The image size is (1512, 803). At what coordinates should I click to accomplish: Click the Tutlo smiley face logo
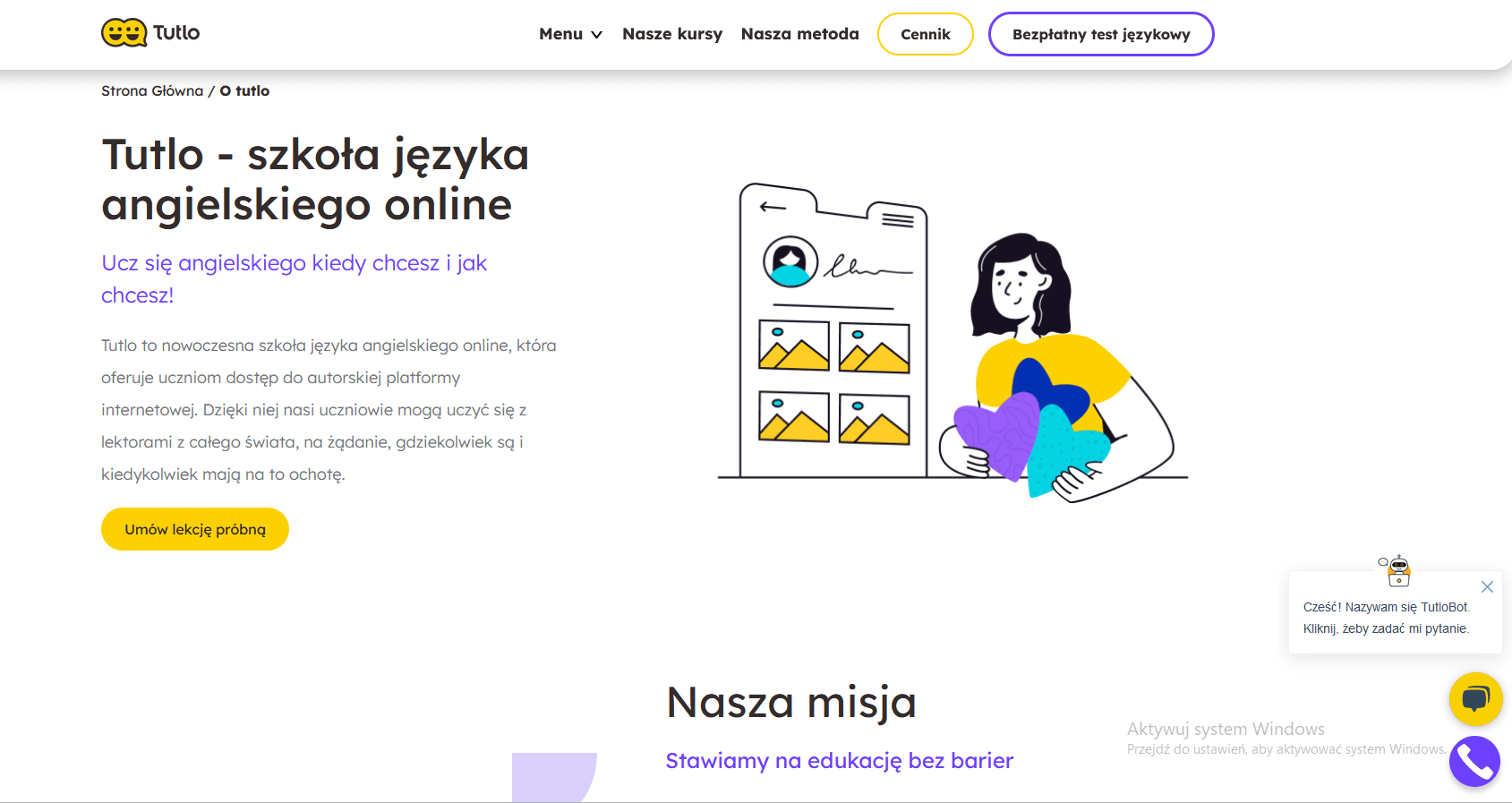tap(124, 33)
